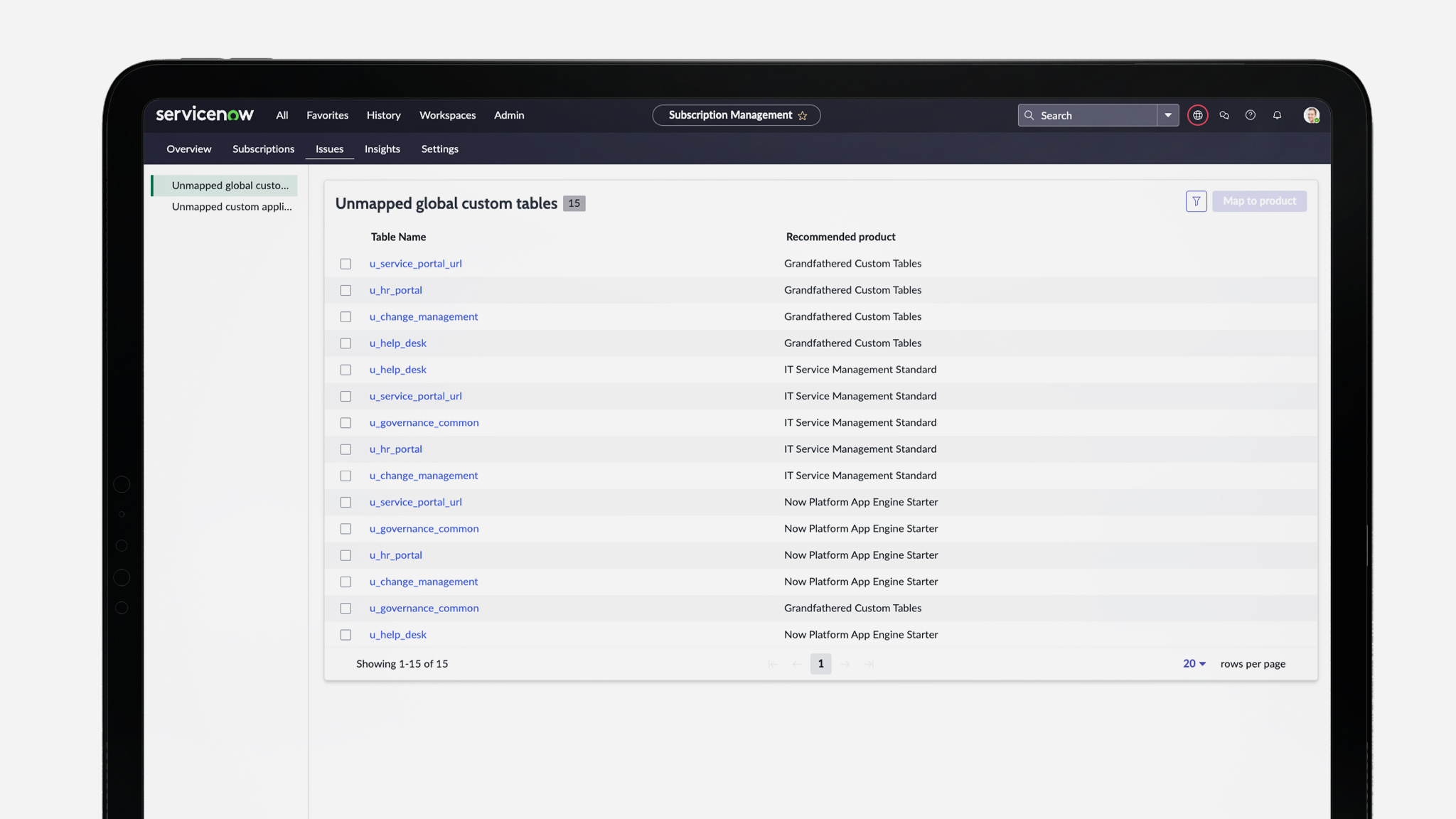Click the user profile avatar
The height and width of the screenshot is (819, 1456).
pyautogui.click(x=1311, y=115)
